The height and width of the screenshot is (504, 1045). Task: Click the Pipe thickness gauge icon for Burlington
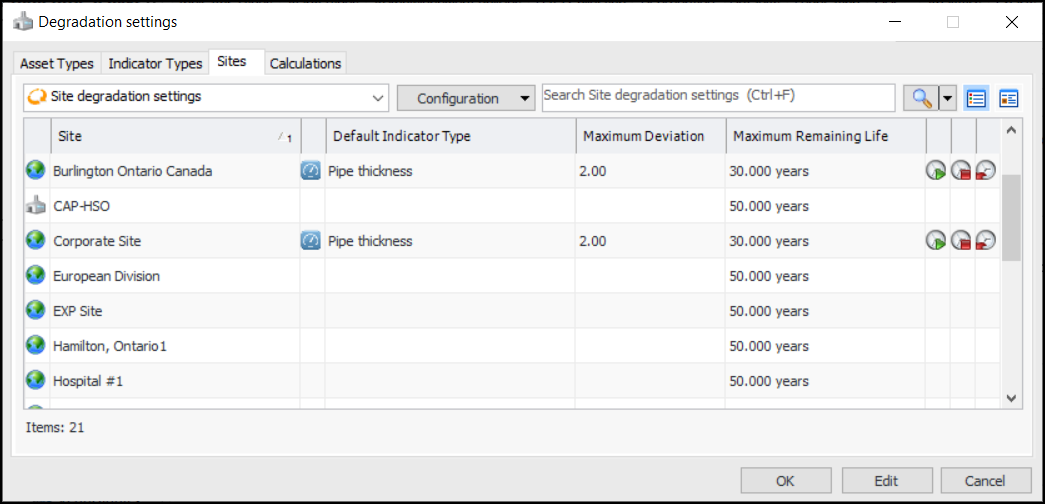click(311, 171)
